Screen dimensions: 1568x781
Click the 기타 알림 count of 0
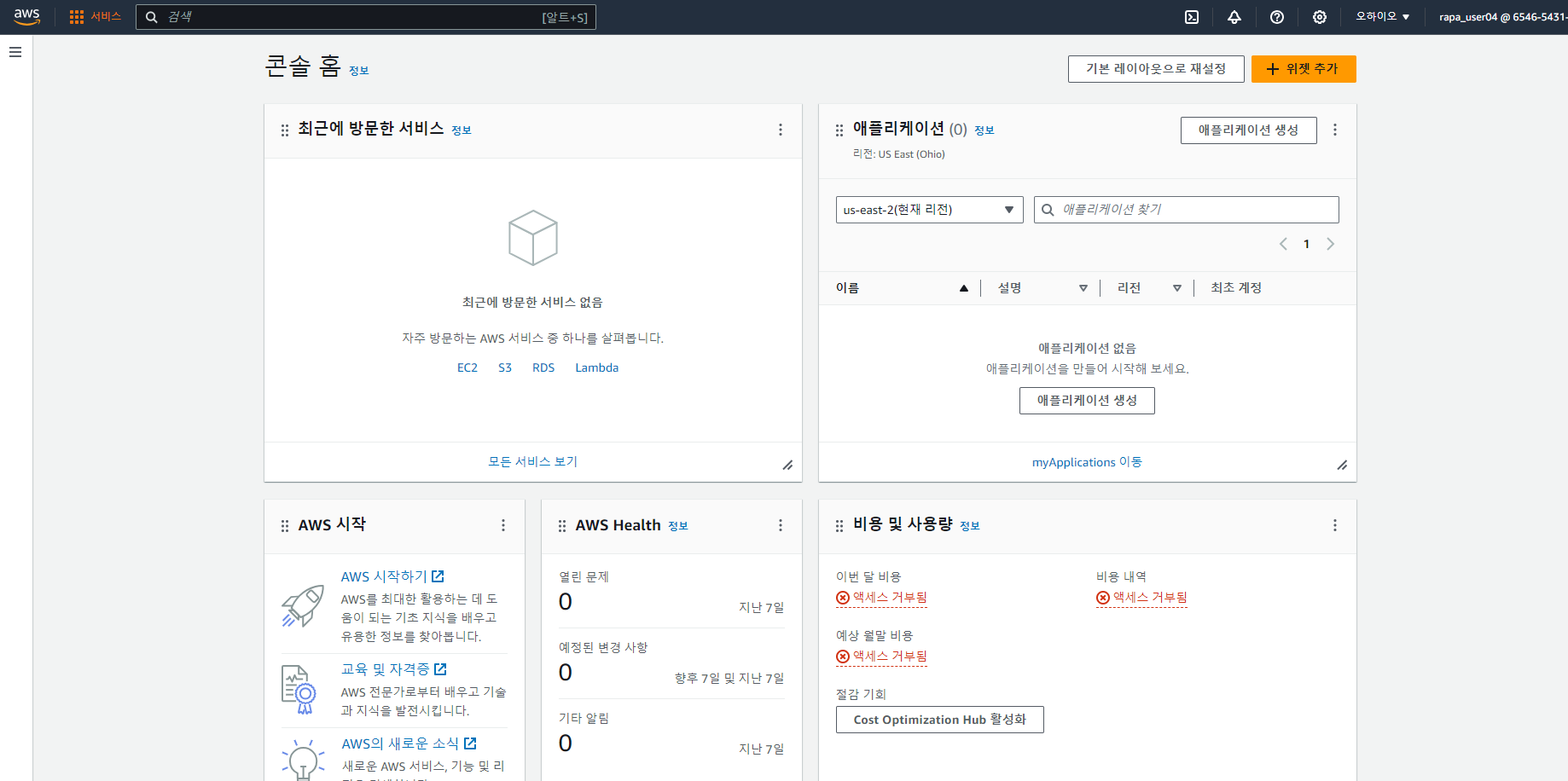point(566,743)
